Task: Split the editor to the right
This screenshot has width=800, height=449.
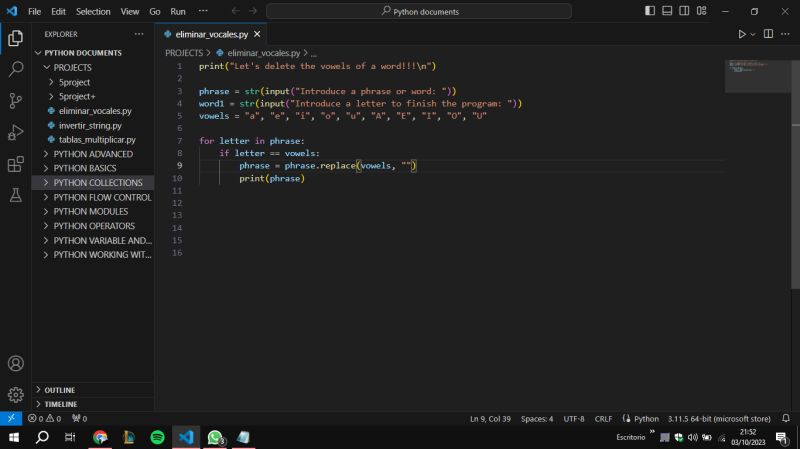Action: point(768,34)
